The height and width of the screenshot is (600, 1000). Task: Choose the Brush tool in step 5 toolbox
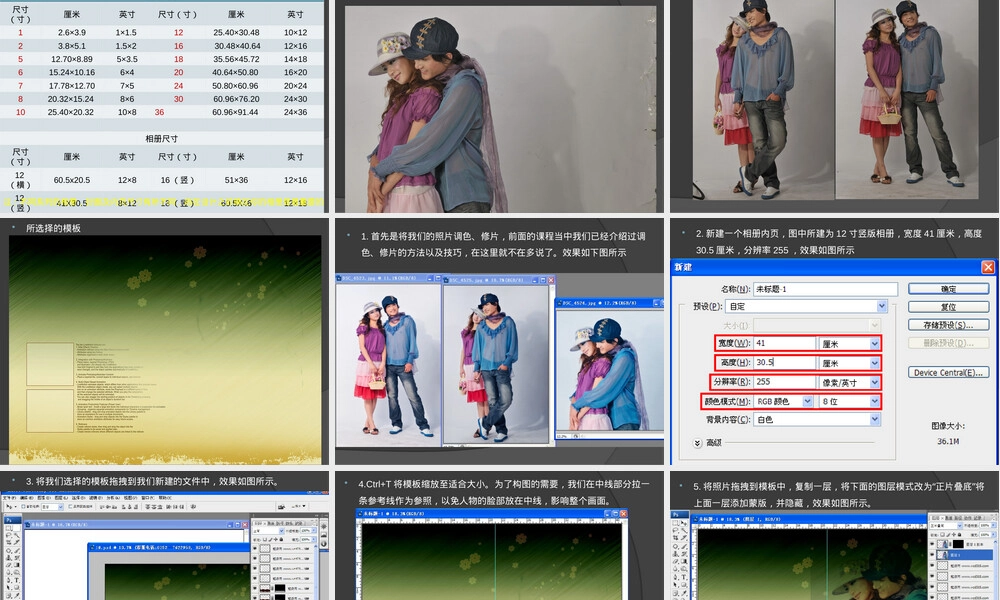click(x=684, y=546)
